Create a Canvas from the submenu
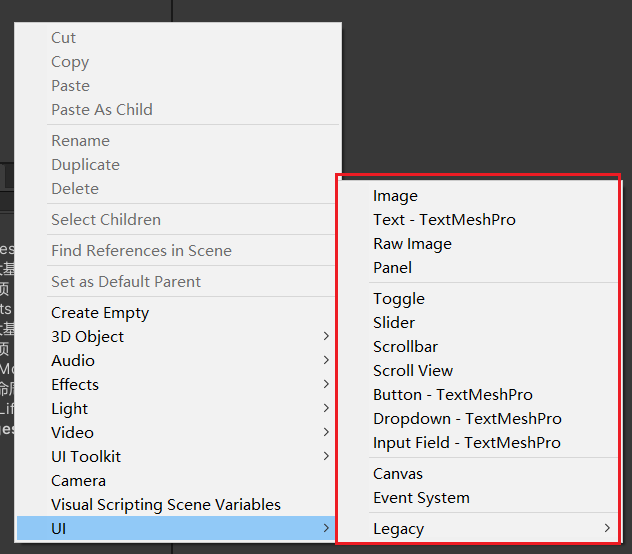Screen dimensions: 632x554 click(x=478, y=474)
